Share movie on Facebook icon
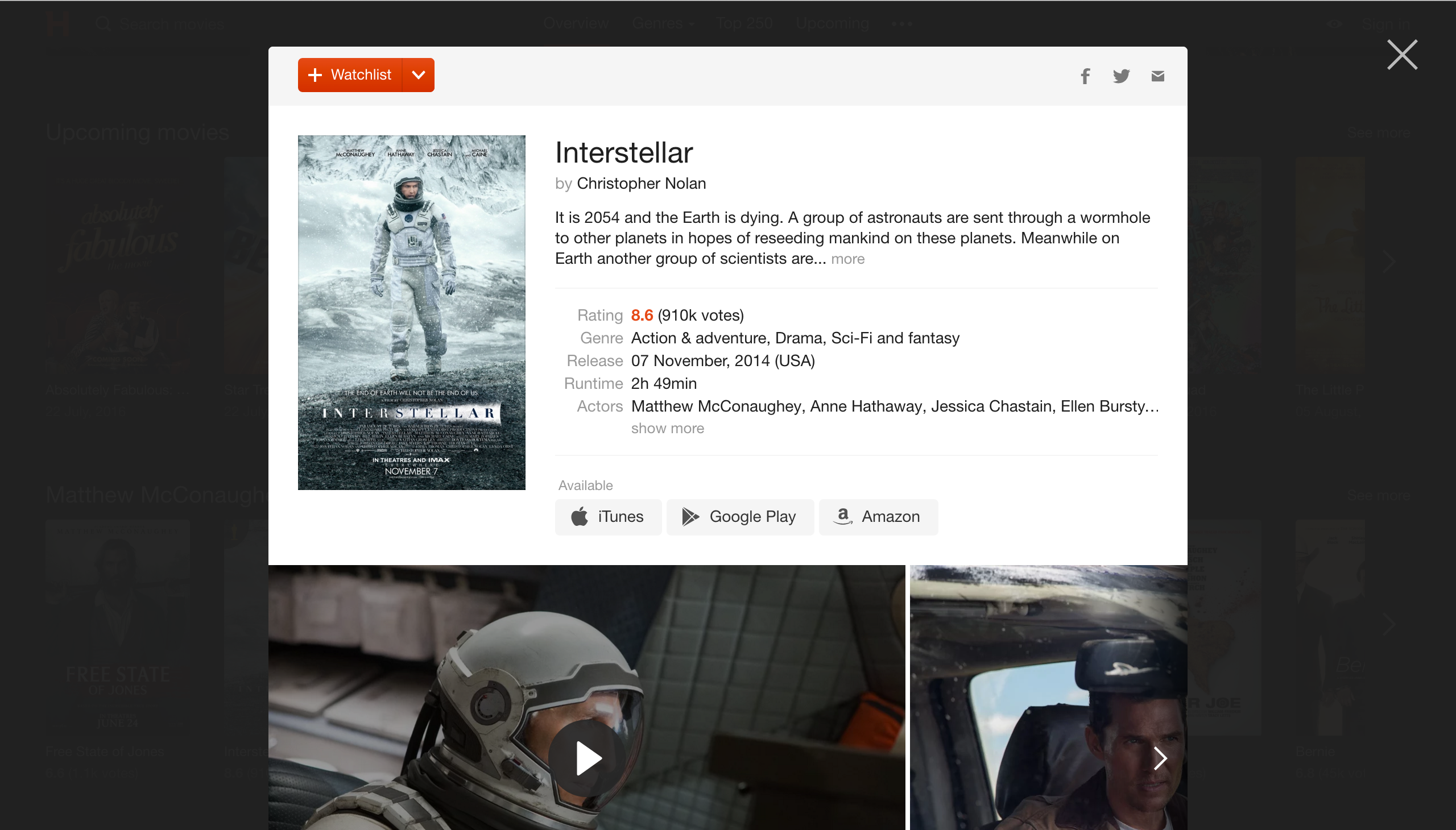This screenshot has width=1456, height=830. (x=1085, y=76)
